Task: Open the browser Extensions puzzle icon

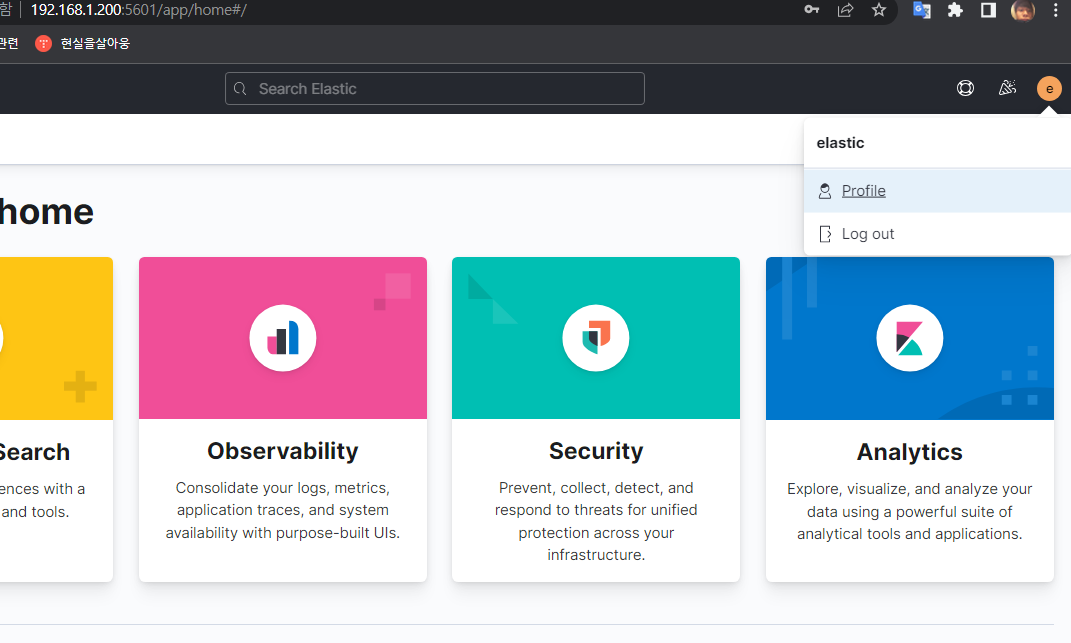Action: point(955,10)
